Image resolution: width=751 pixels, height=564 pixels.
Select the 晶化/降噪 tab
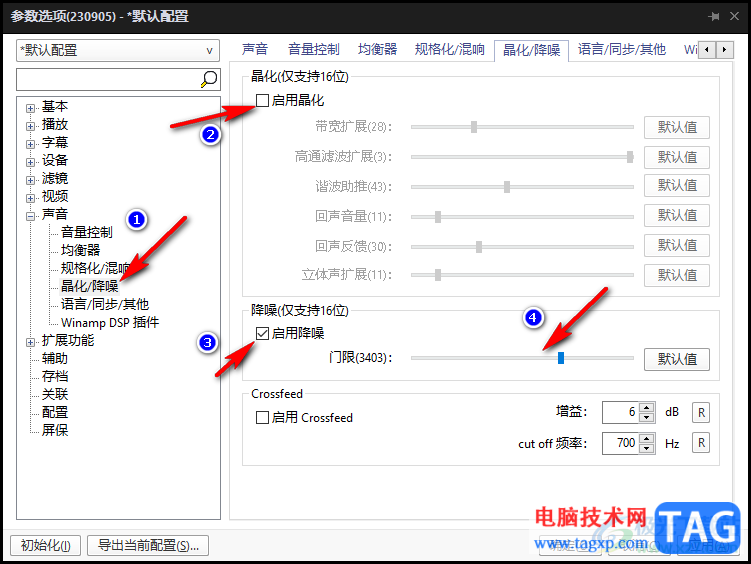[x=531, y=50]
